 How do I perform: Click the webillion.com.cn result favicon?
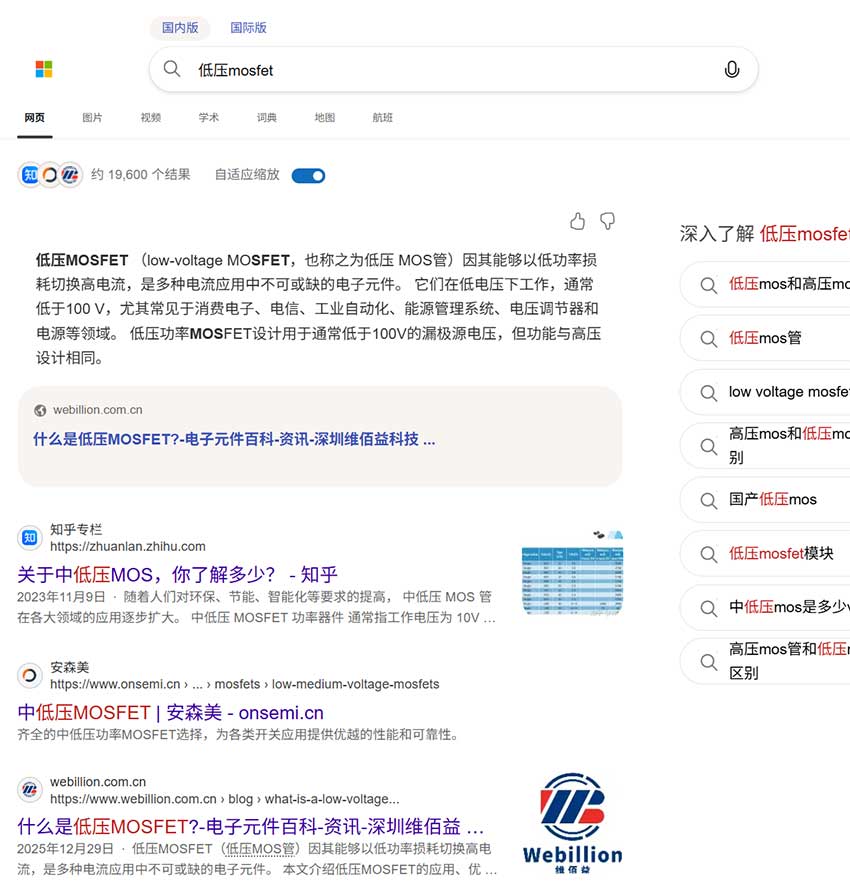(x=29, y=790)
